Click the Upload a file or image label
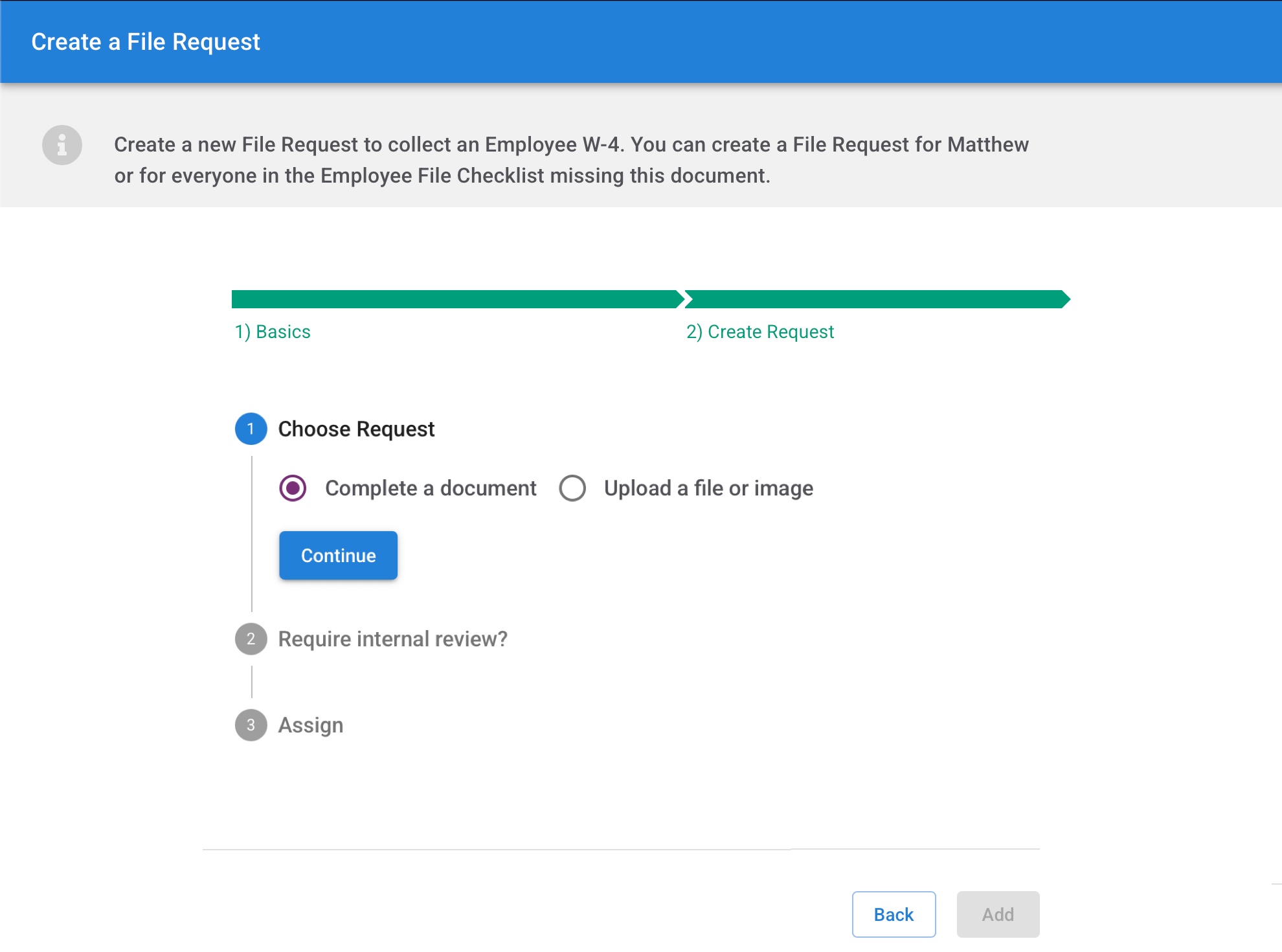1282x952 pixels. click(x=708, y=488)
